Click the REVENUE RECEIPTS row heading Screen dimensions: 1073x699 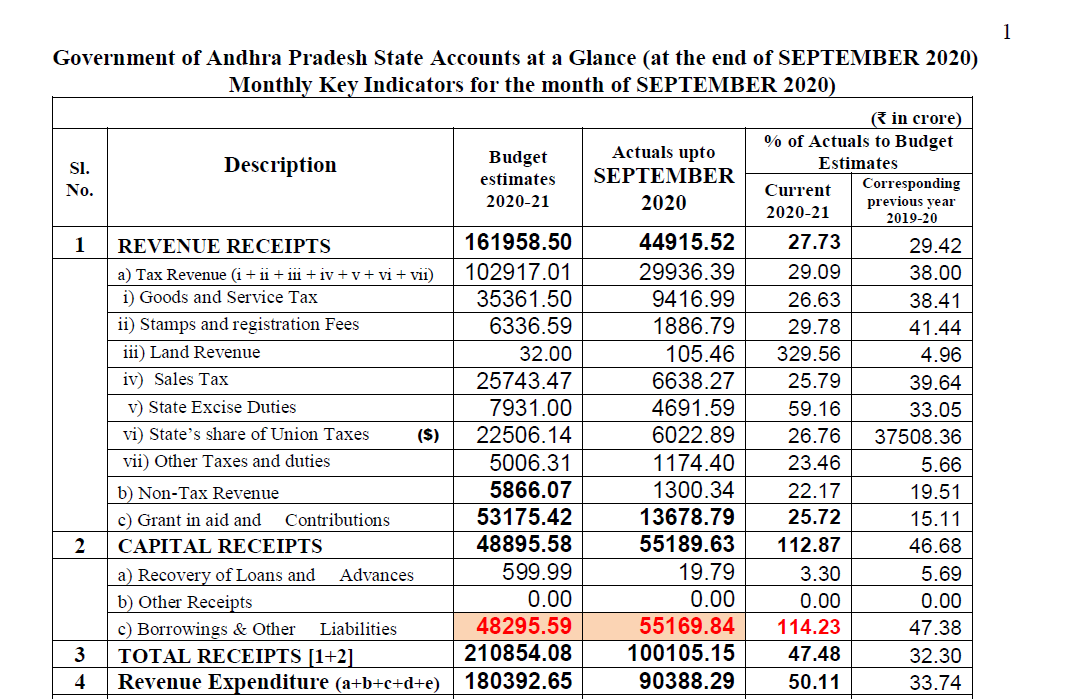click(224, 245)
